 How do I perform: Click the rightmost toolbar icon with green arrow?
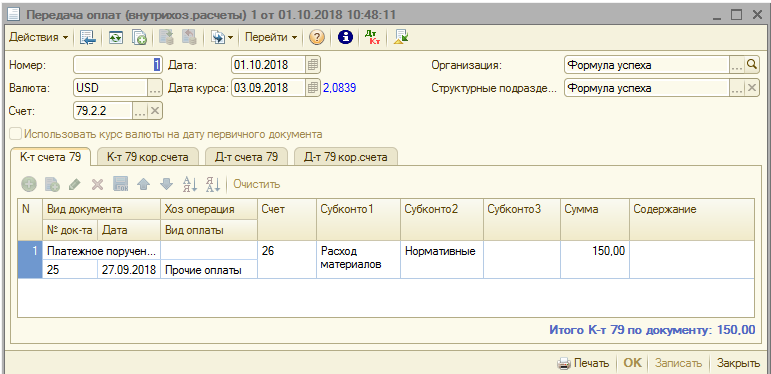401,37
